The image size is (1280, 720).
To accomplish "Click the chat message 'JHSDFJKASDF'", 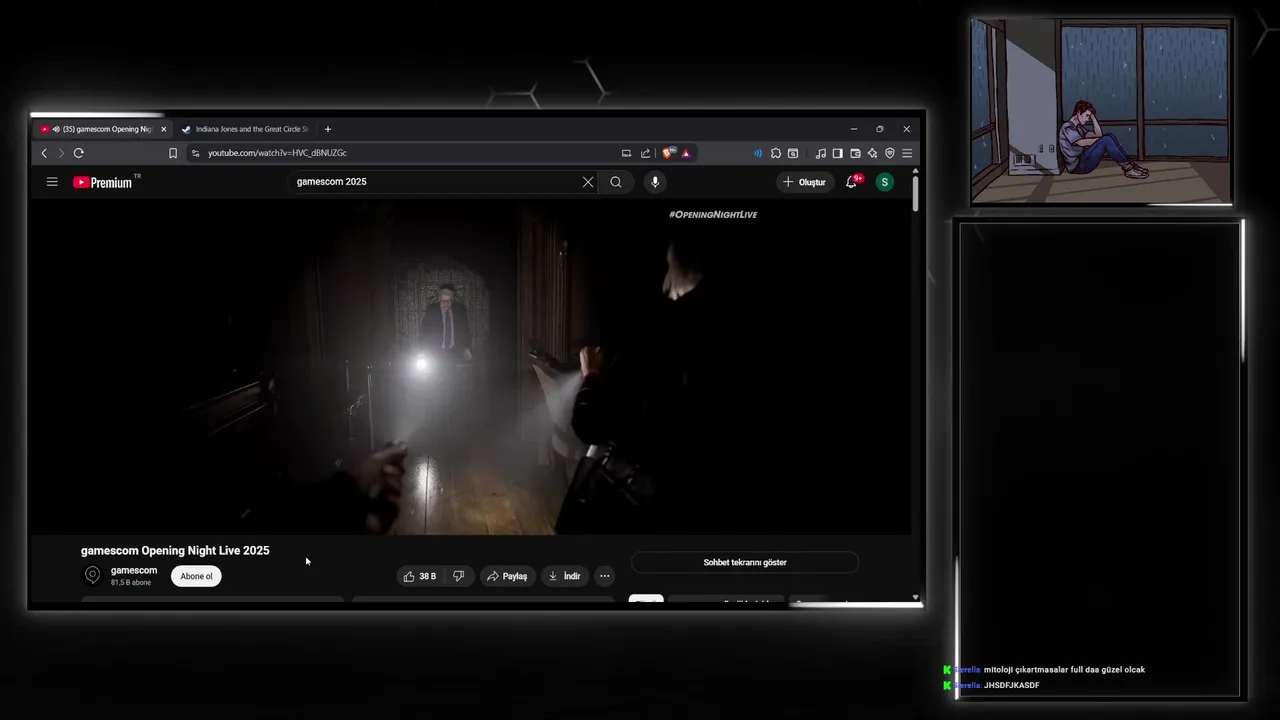I will [x=1011, y=686].
